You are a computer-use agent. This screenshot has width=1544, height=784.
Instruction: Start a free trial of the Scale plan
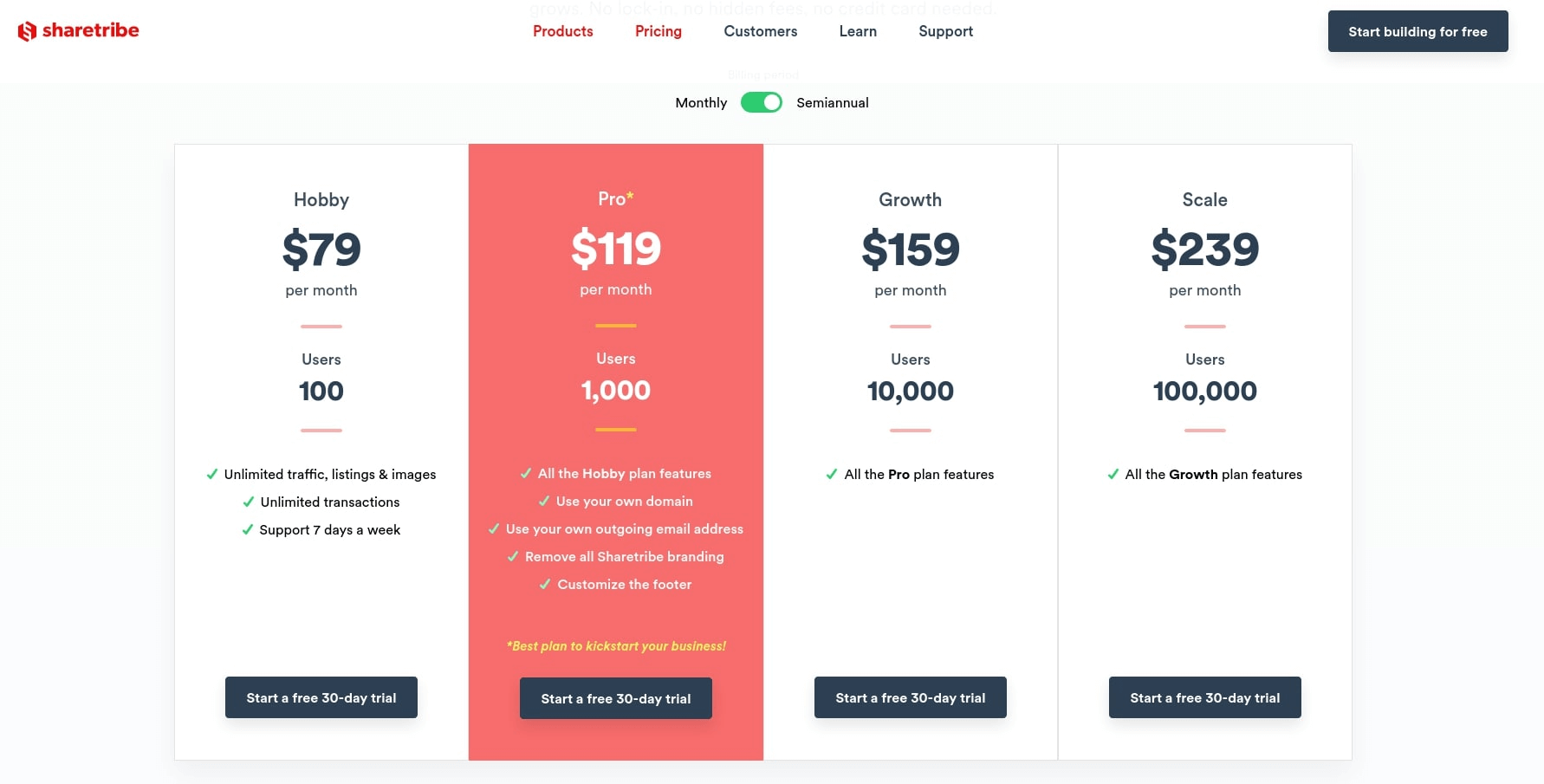coord(1204,697)
